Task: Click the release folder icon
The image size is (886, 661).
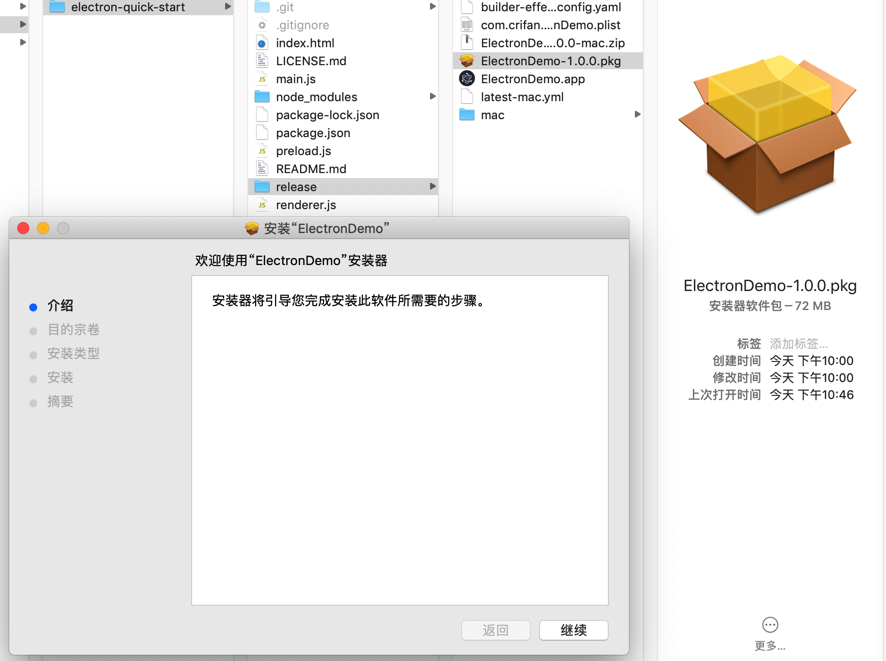Action: (x=262, y=186)
